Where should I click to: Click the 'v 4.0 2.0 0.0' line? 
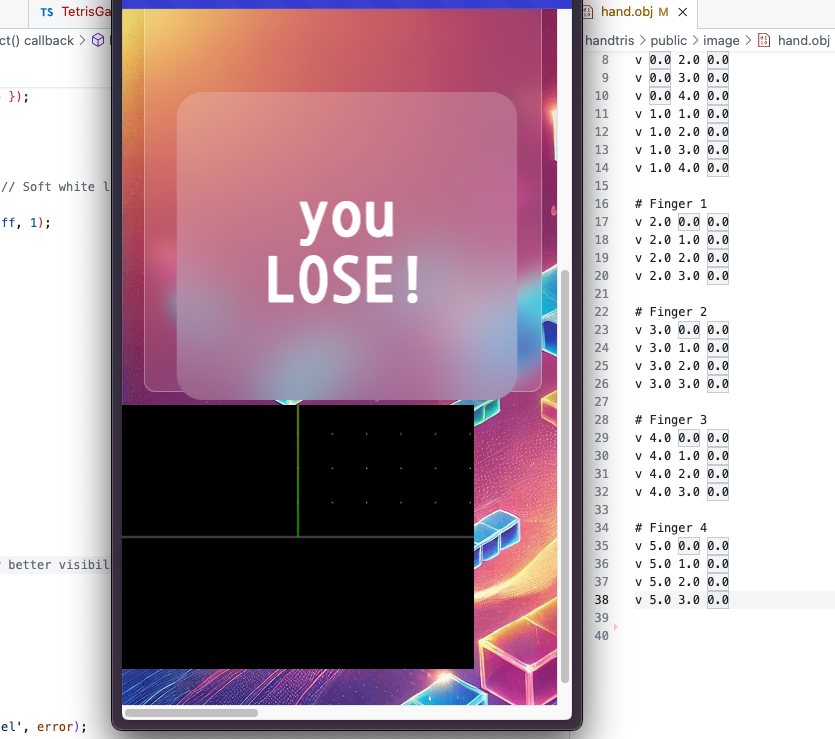coord(682,474)
